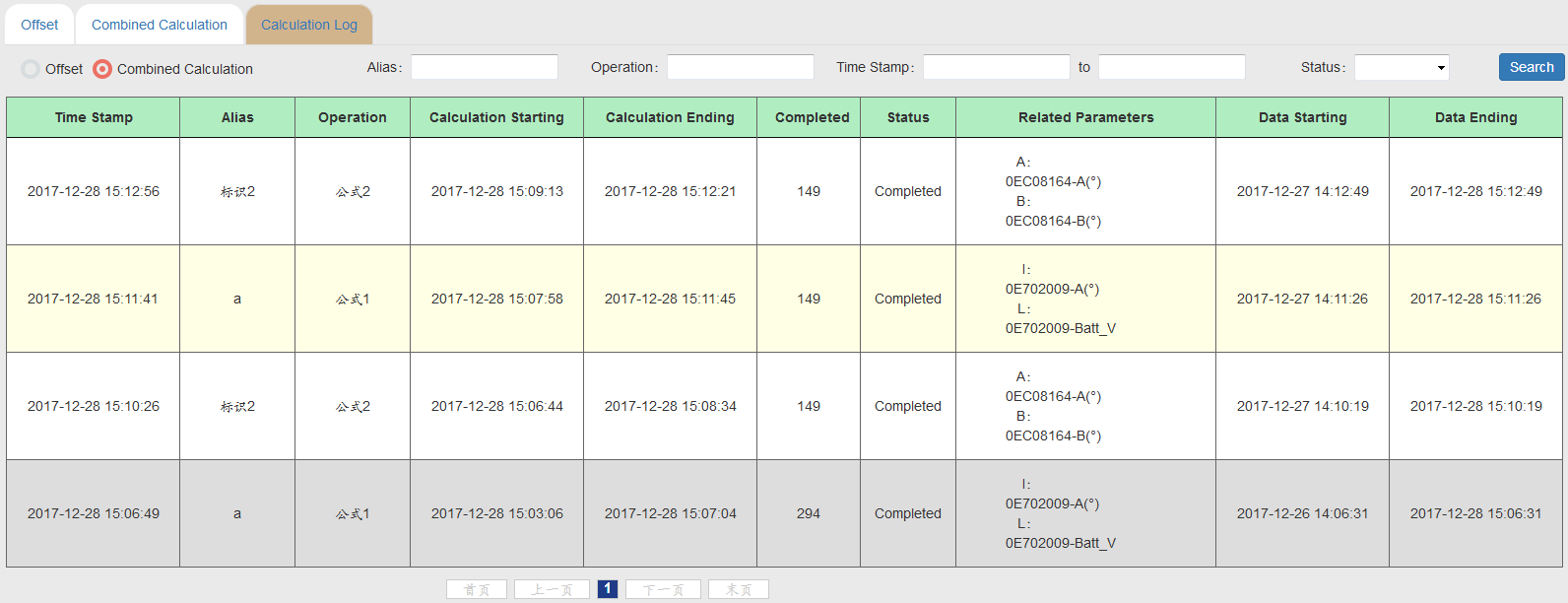The height and width of the screenshot is (603, 1568).
Task: Click the Related Parameters column header
Action: coord(1086,117)
